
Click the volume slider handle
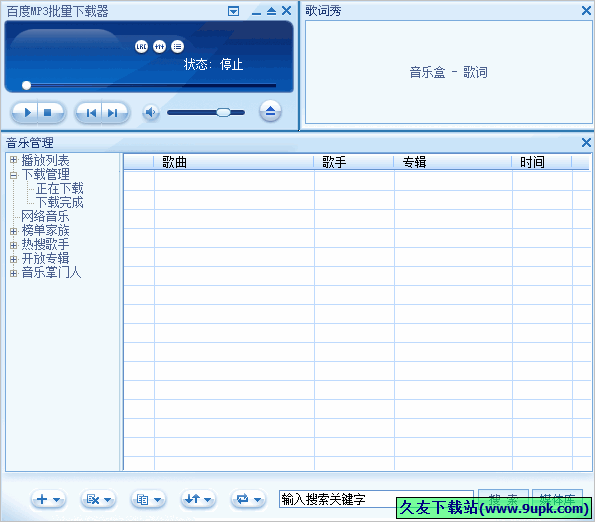pos(224,112)
